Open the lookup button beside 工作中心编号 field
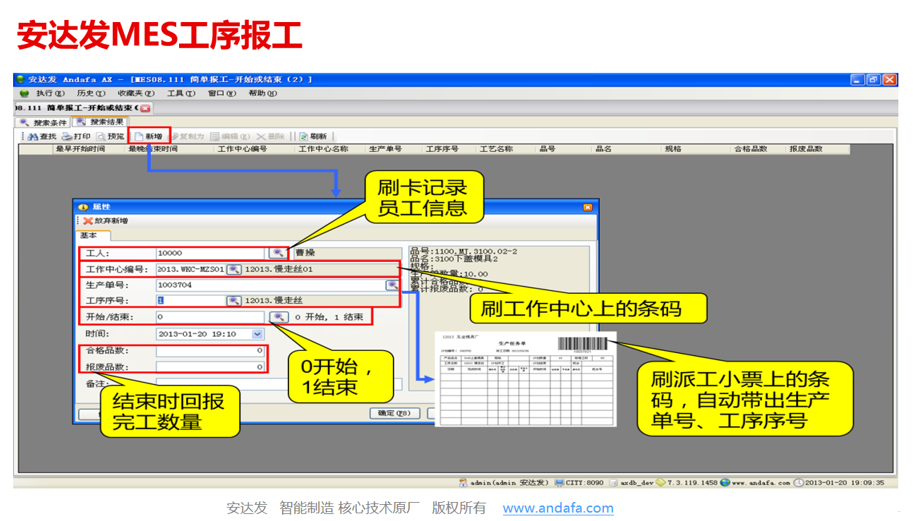 tap(234, 269)
